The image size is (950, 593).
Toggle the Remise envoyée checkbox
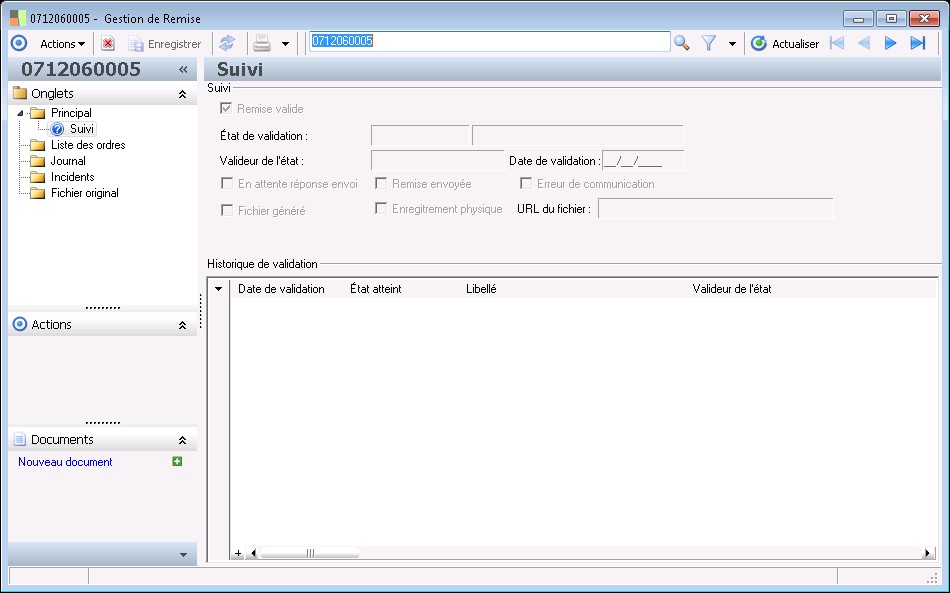point(381,183)
